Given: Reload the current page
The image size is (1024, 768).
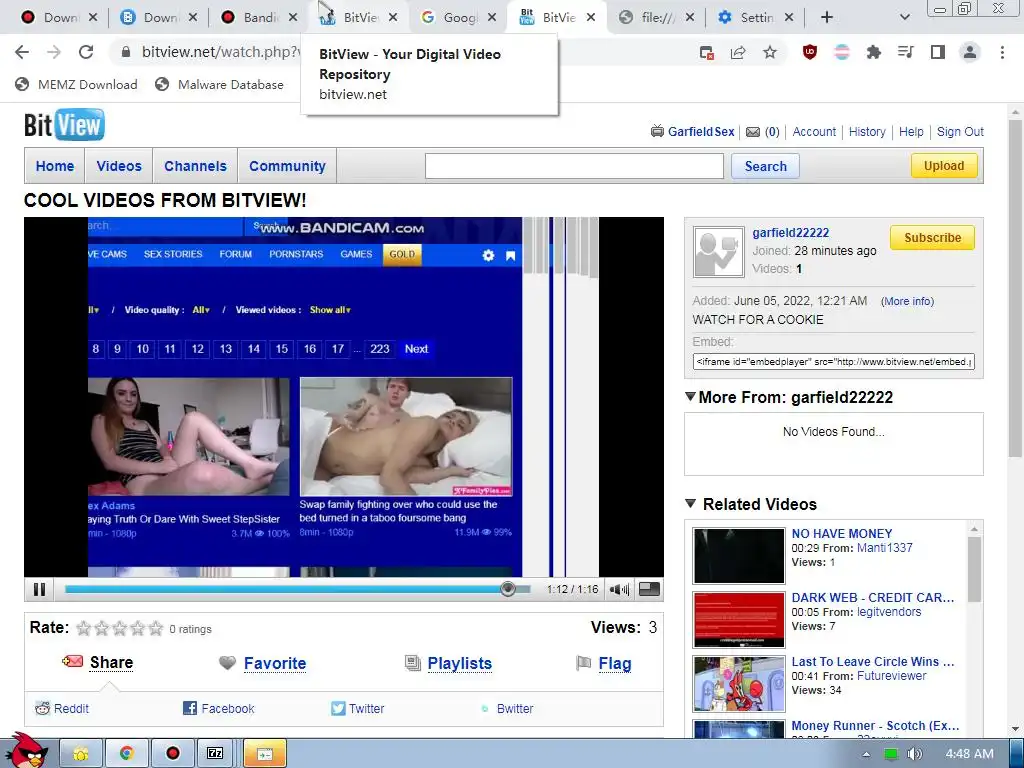Looking at the screenshot, I should click(86, 52).
